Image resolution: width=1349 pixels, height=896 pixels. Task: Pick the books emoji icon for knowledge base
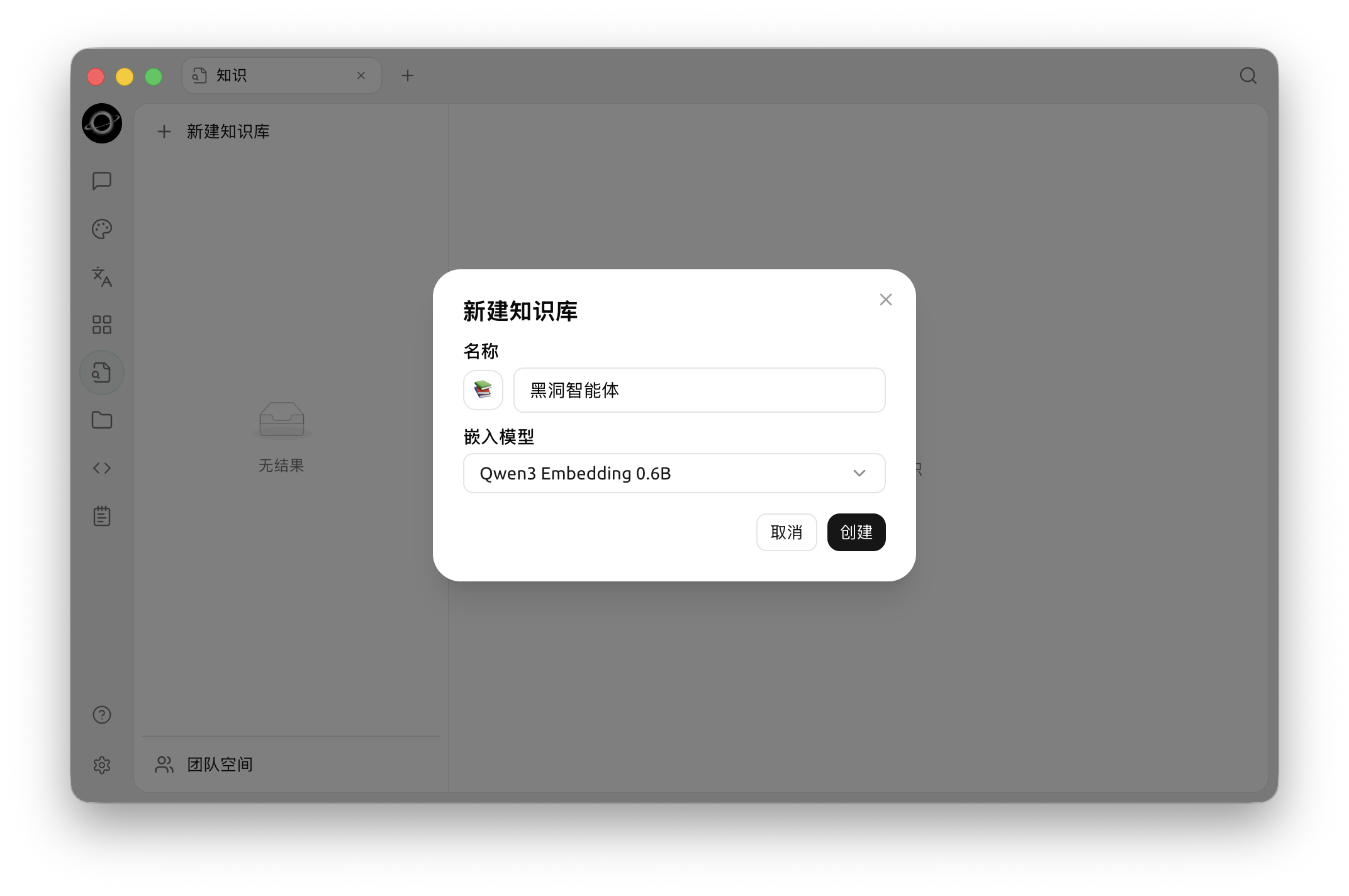click(483, 390)
